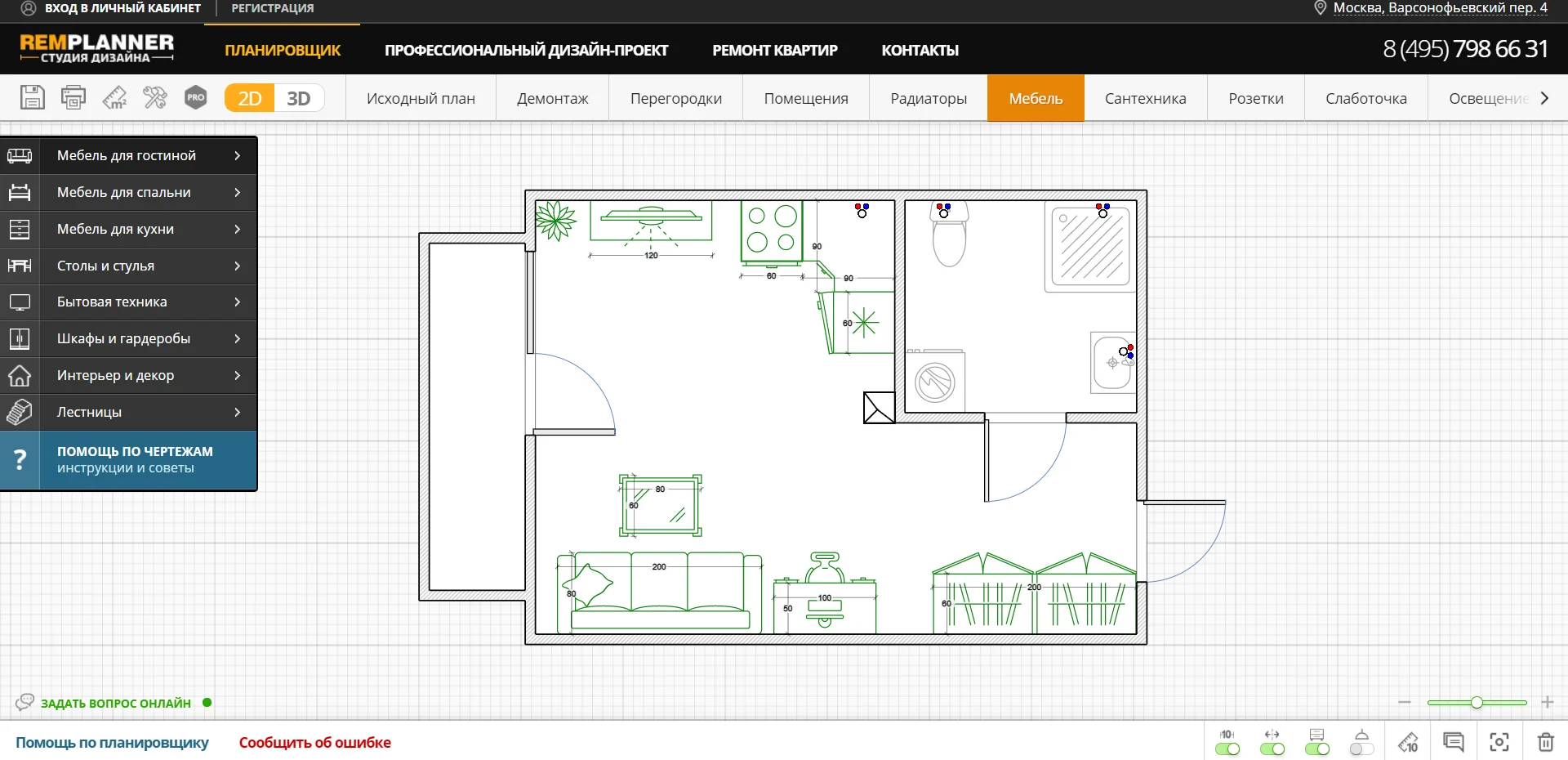The width and height of the screenshot is (1568, 760).
Task: Click the Сообщить об ошибке link
Action: (x=314, y=742)
